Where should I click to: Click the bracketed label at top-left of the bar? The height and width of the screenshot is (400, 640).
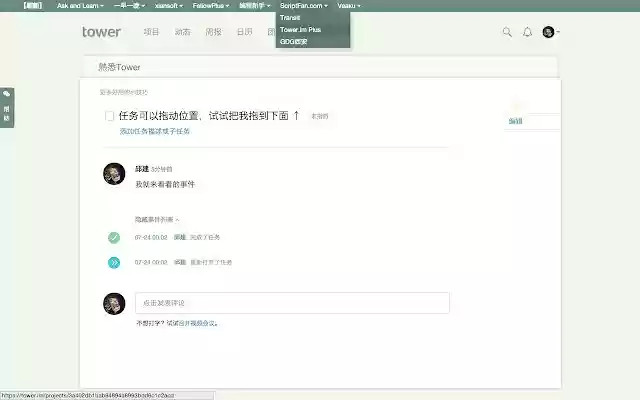tap(32, 6)
